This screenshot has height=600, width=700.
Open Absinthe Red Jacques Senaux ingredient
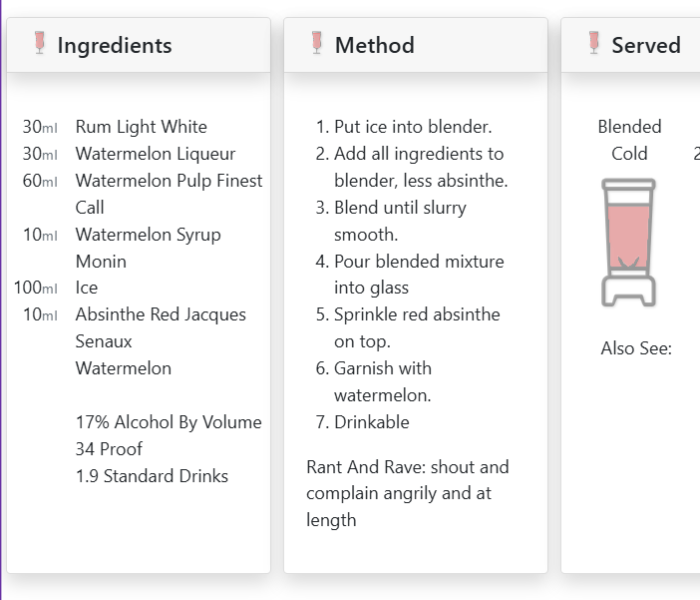pos(160,315)
